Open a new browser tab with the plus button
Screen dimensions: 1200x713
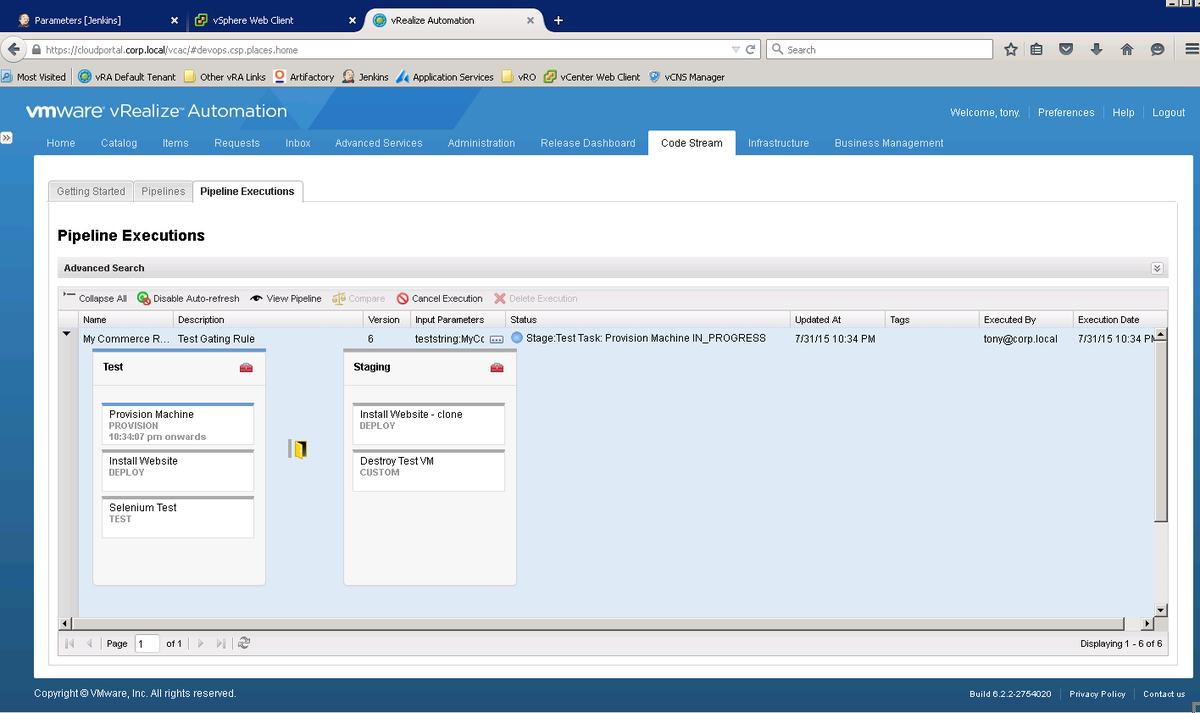(558, 20)
